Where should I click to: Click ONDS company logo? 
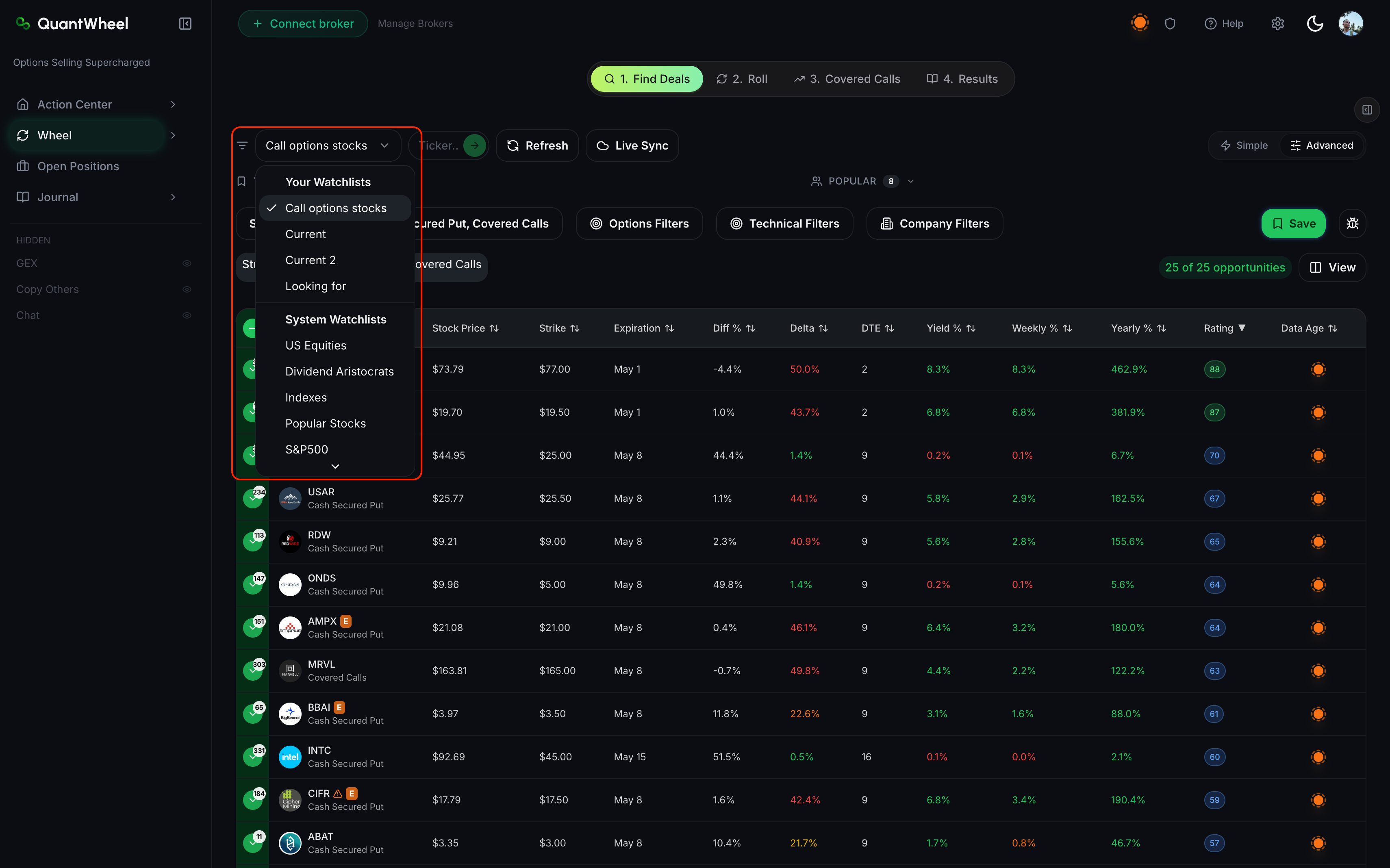(x=290, y=584)
